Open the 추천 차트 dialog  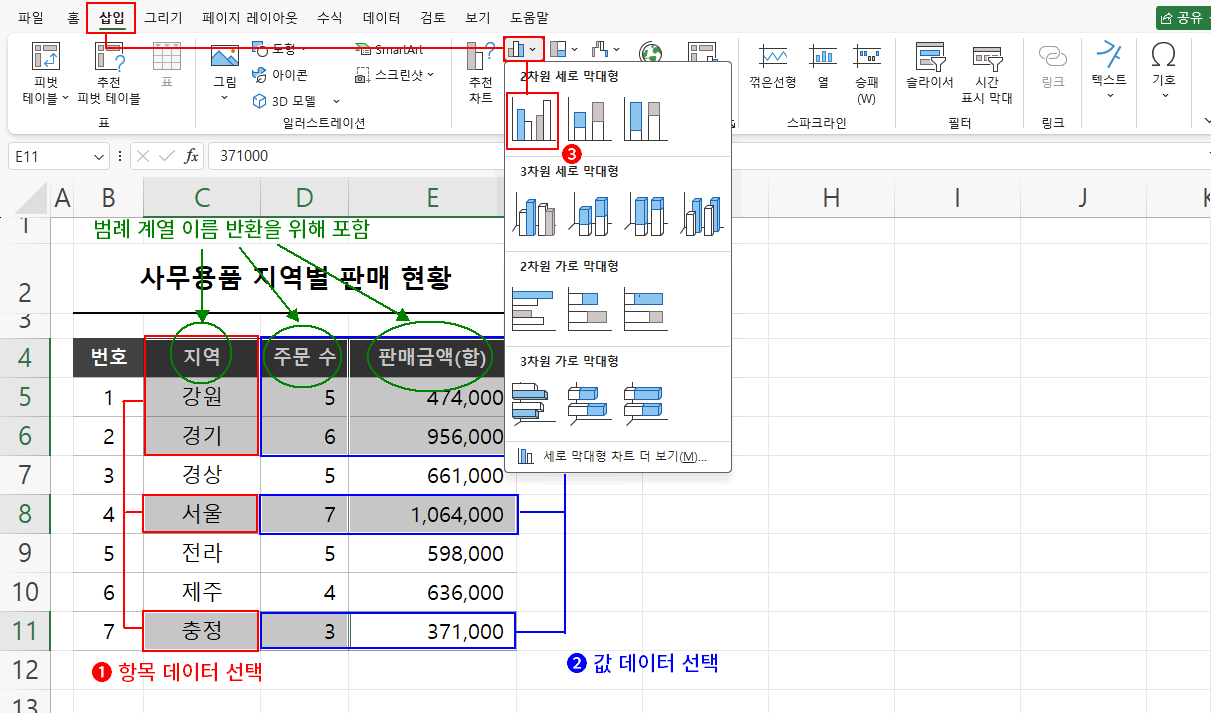pyautogui.click(x=478, y=70)
